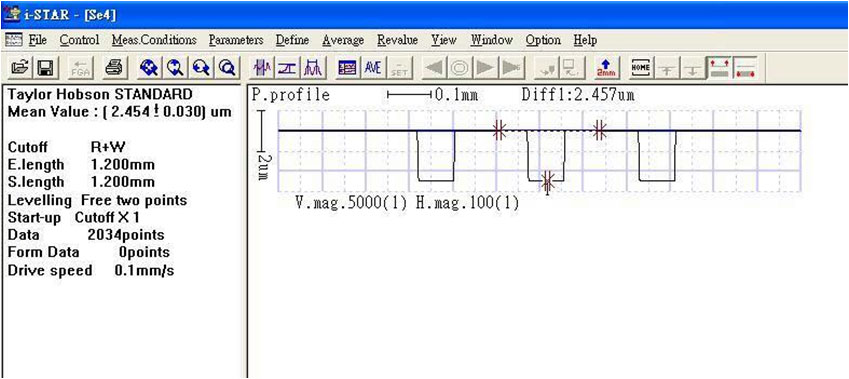Toggle the red-dotted line icon ending toolbar
Viewport: 849px width, 379px height.
(x=745, y=68)
